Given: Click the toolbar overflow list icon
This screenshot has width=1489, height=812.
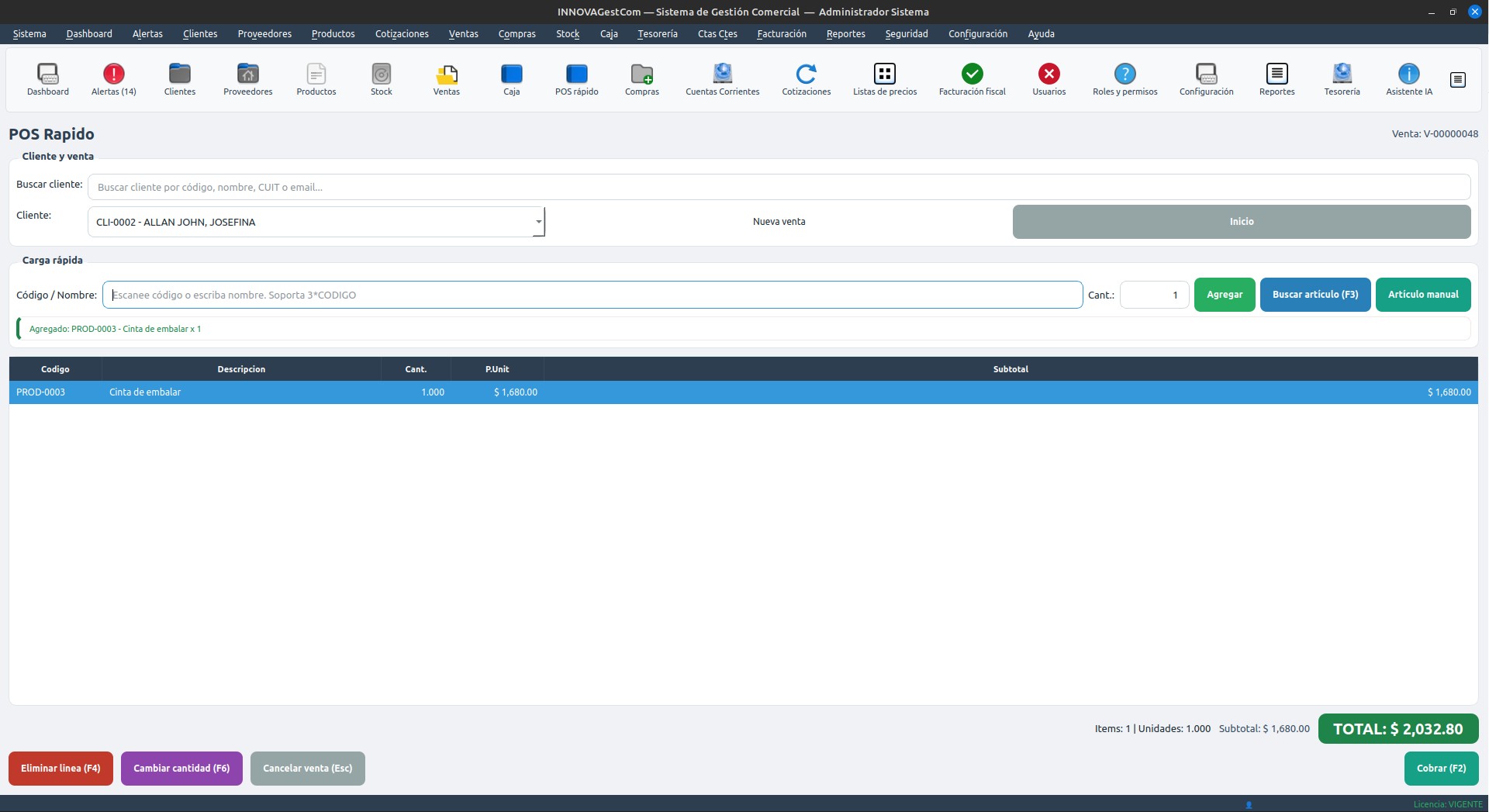Looking at the screenshot, I should coord(1457,80).
